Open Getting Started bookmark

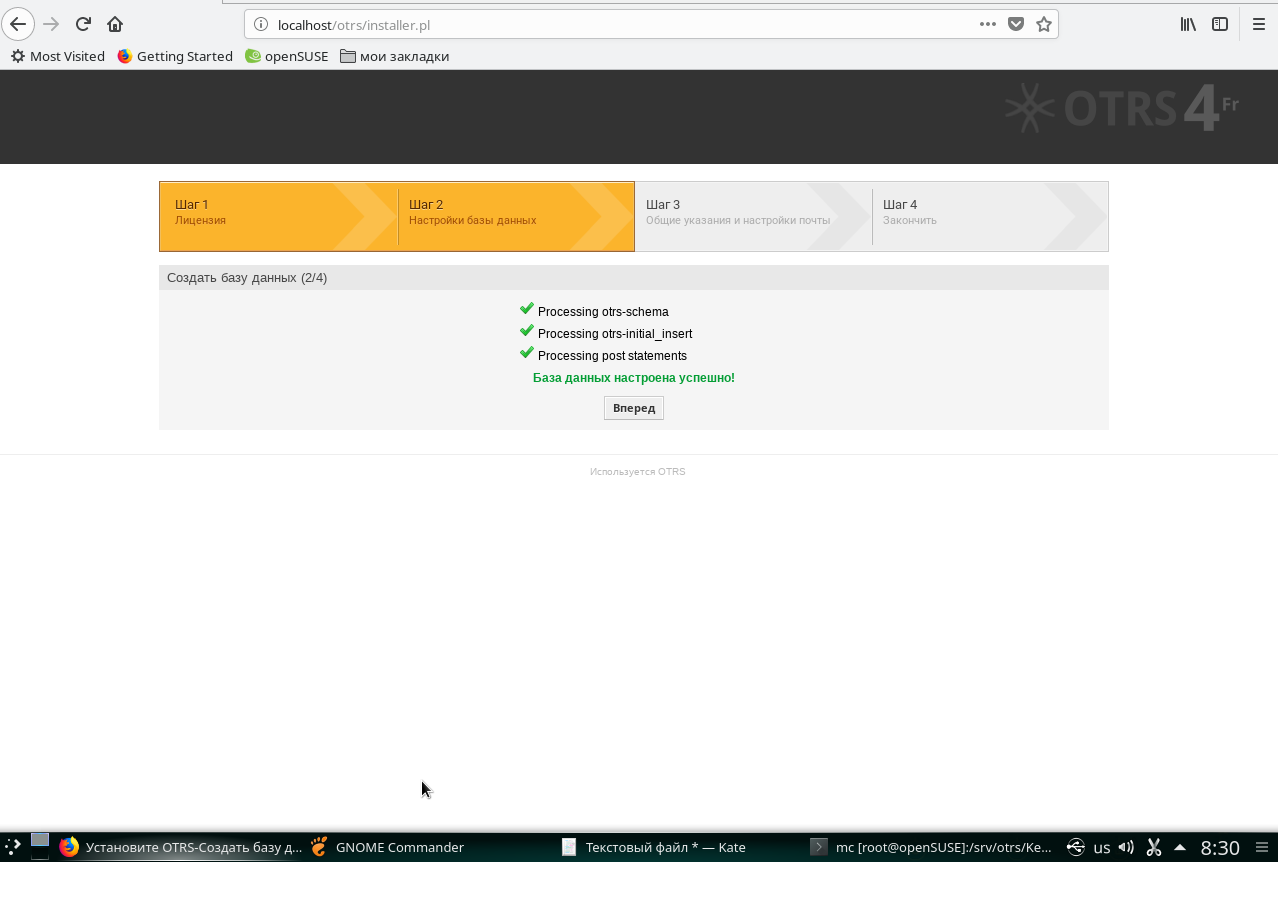175,56
